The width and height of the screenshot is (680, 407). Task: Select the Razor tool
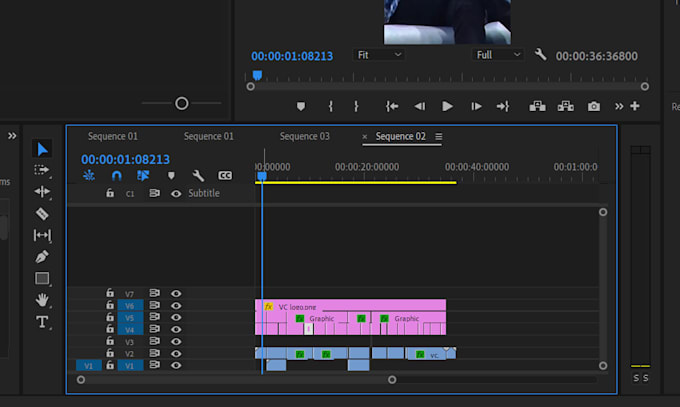(42, 213)
